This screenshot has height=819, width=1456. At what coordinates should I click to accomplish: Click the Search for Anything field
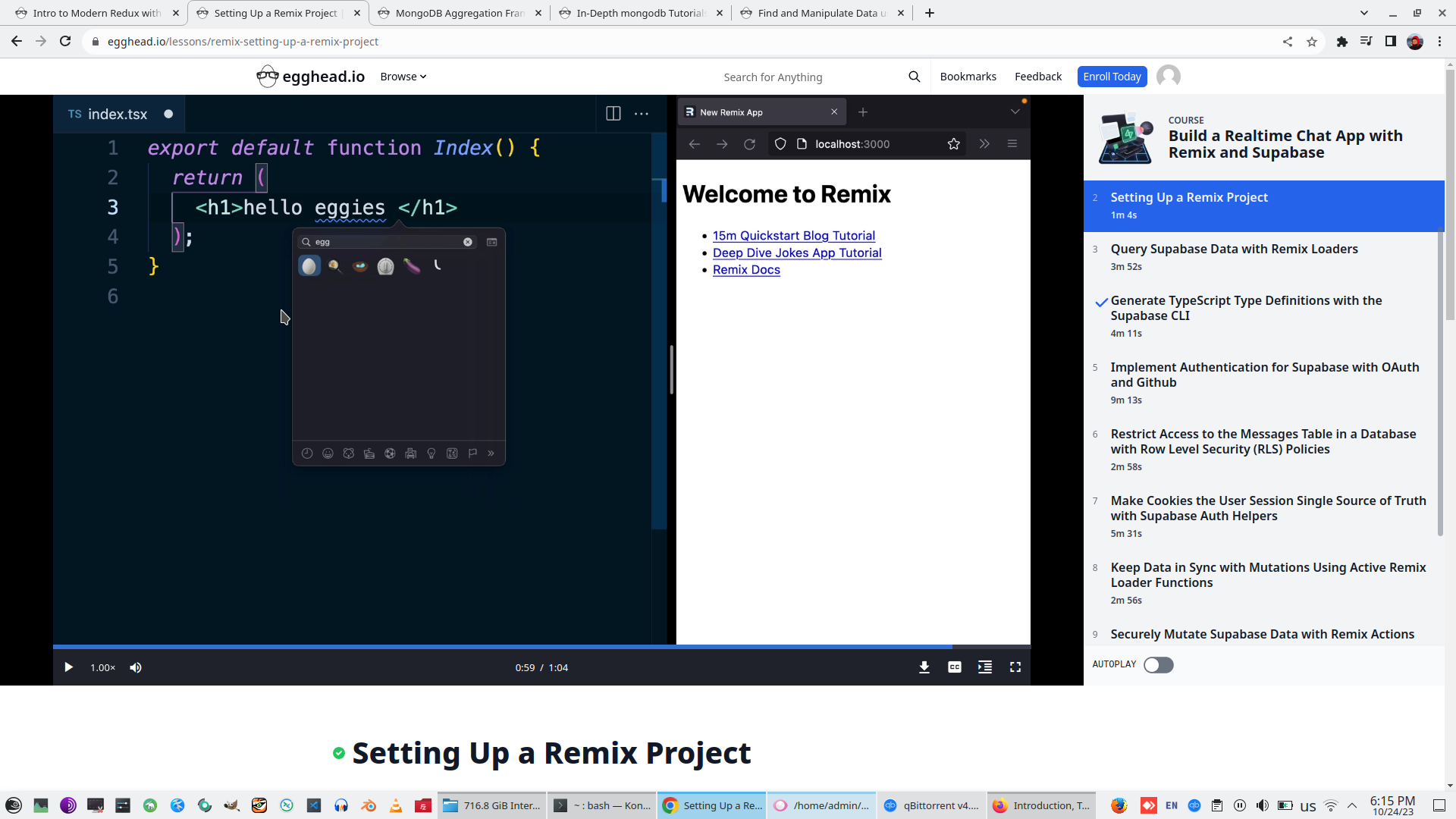[x=804, y=77]
